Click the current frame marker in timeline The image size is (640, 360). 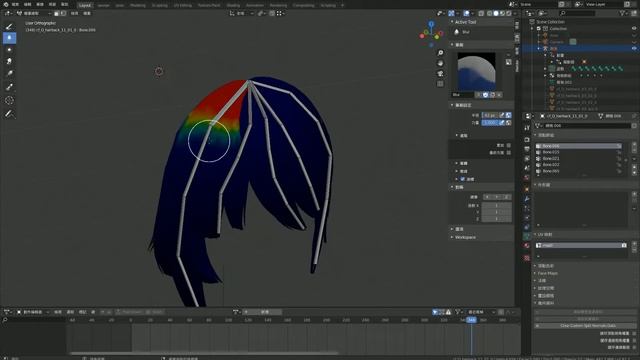[x=471, y=320]
